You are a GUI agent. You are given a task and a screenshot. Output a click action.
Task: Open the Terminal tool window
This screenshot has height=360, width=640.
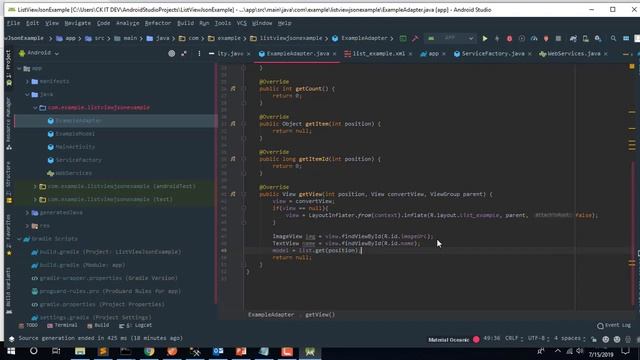tap(62, 325)
